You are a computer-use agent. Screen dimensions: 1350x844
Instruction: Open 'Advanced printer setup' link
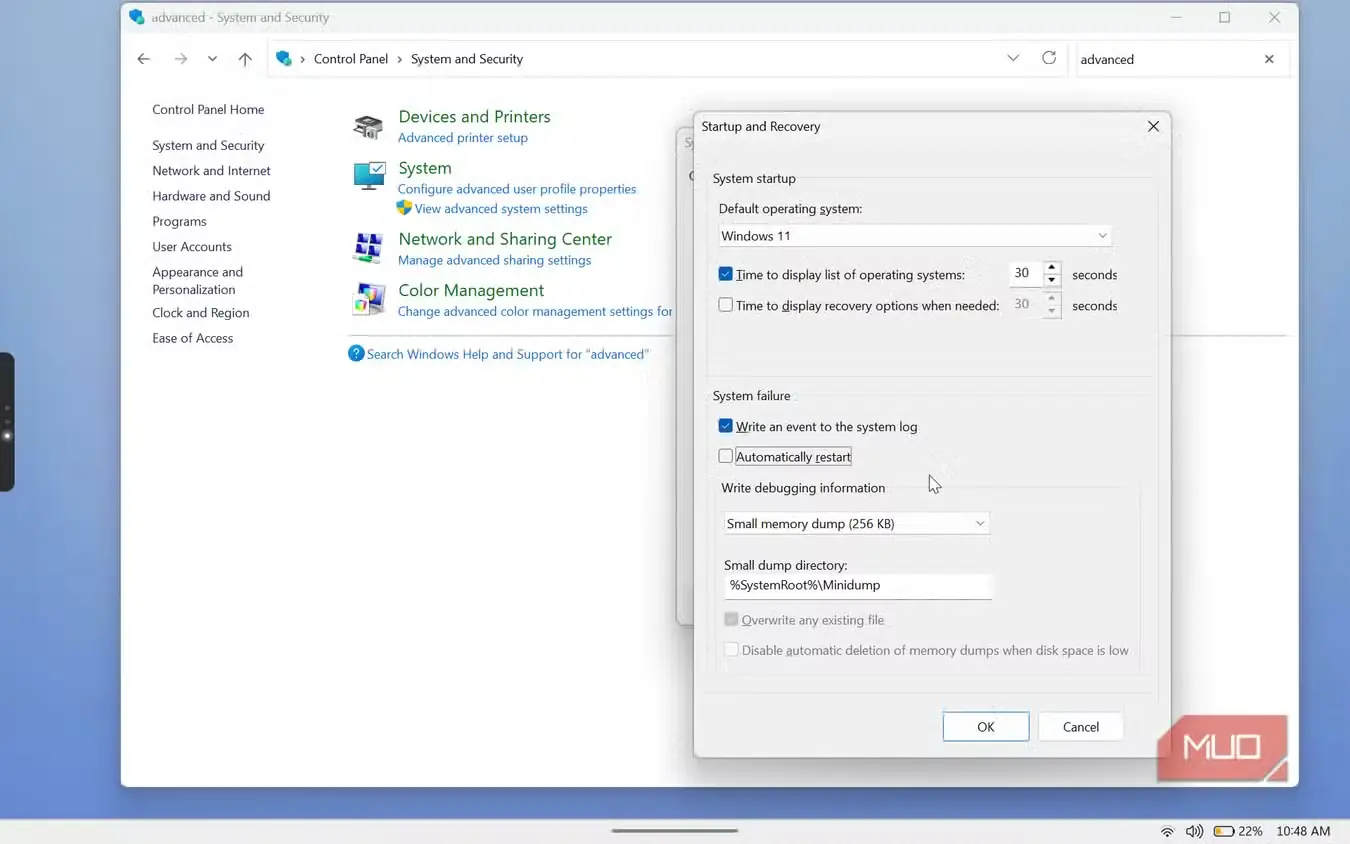(x=463, y=138)
